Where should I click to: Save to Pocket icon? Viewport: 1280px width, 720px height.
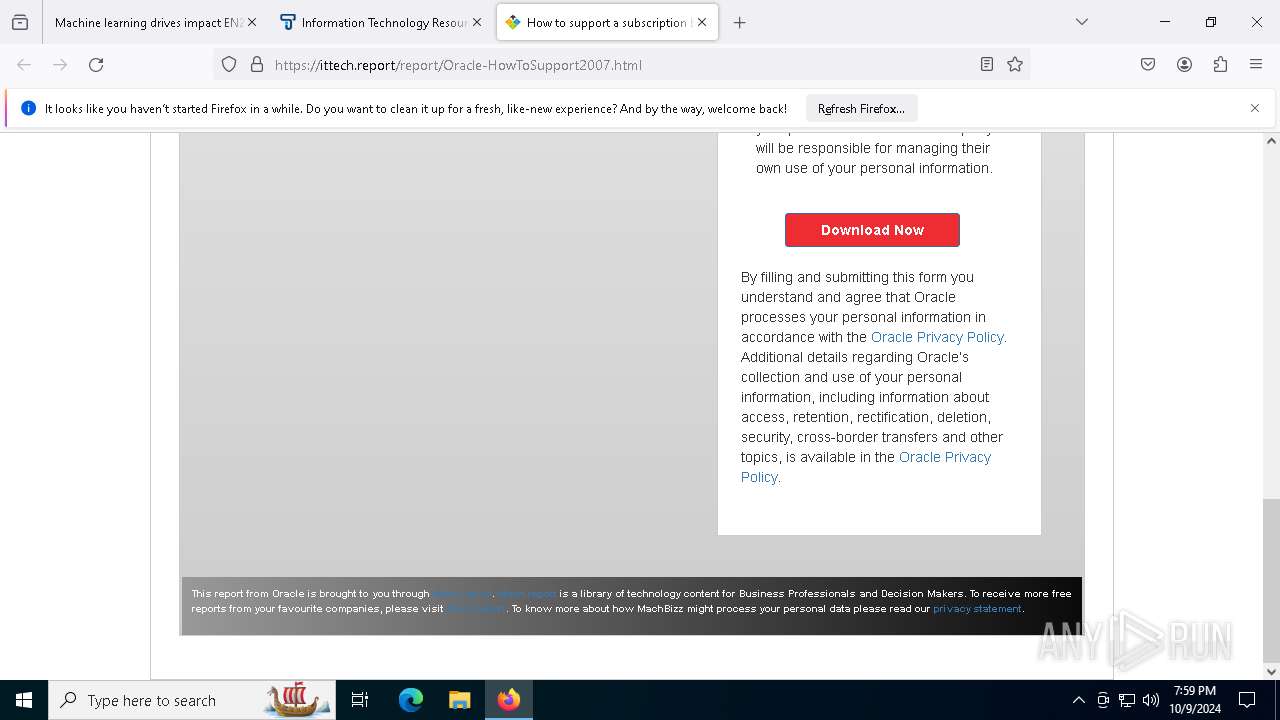[1148, 65]
